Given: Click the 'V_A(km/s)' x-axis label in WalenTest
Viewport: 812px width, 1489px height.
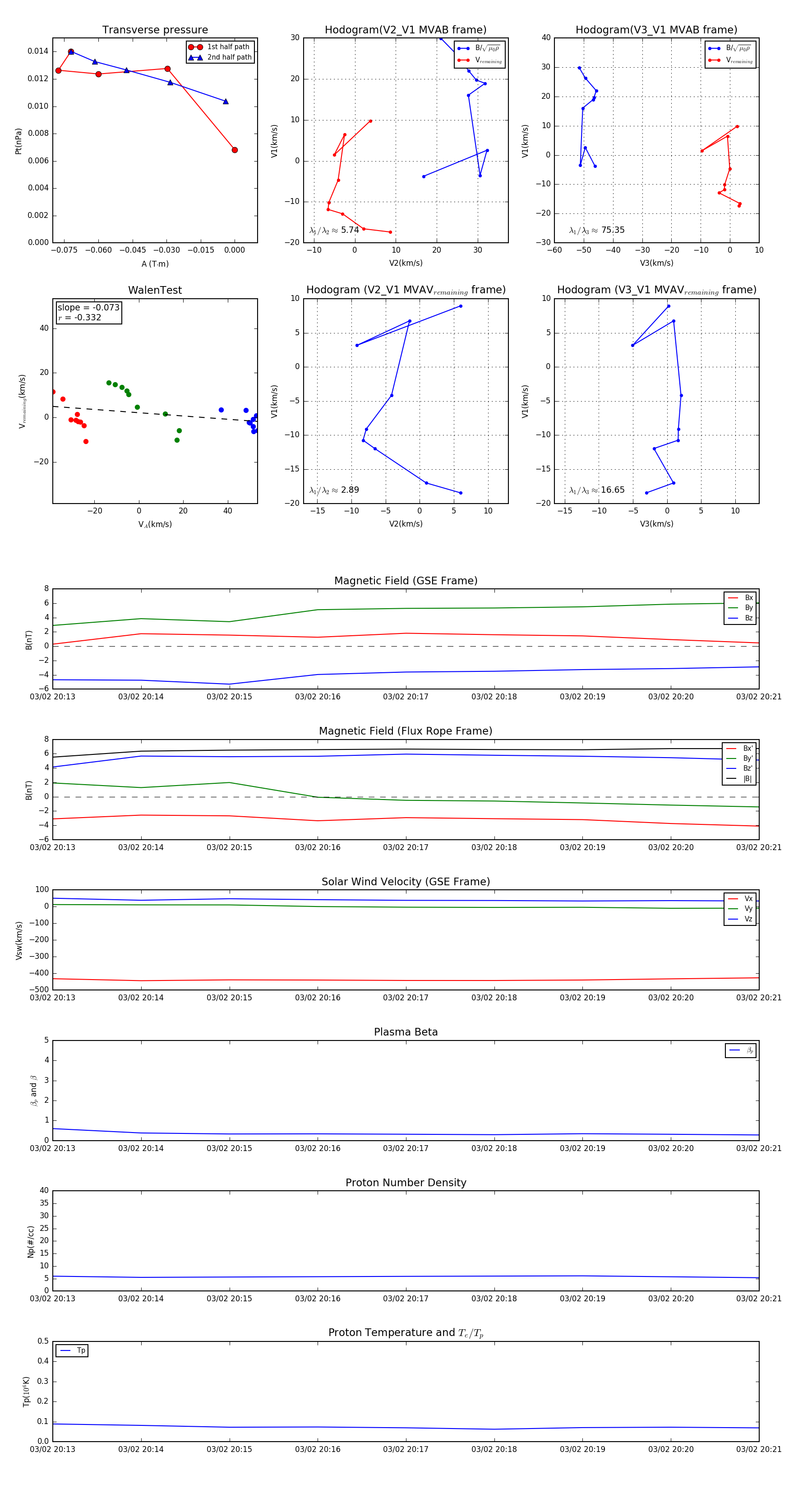Looking at the screenshot, I should [x=155, y=524].
